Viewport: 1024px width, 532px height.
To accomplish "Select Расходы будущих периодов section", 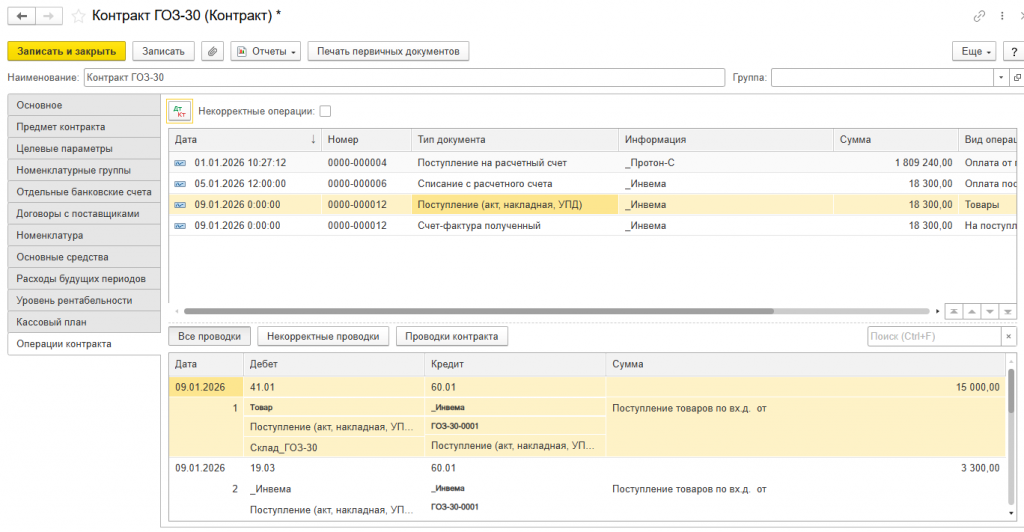I will click(84, 278).
